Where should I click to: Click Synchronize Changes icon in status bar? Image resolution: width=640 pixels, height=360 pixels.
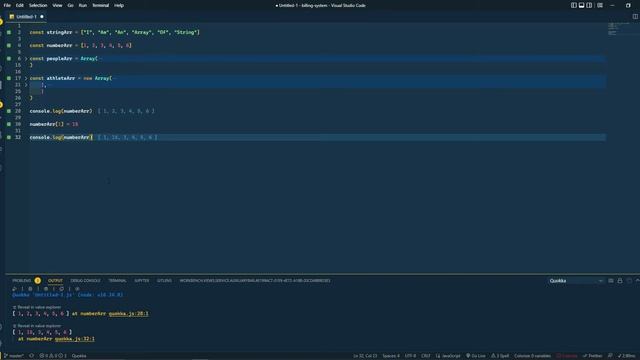tap(31, 356)
